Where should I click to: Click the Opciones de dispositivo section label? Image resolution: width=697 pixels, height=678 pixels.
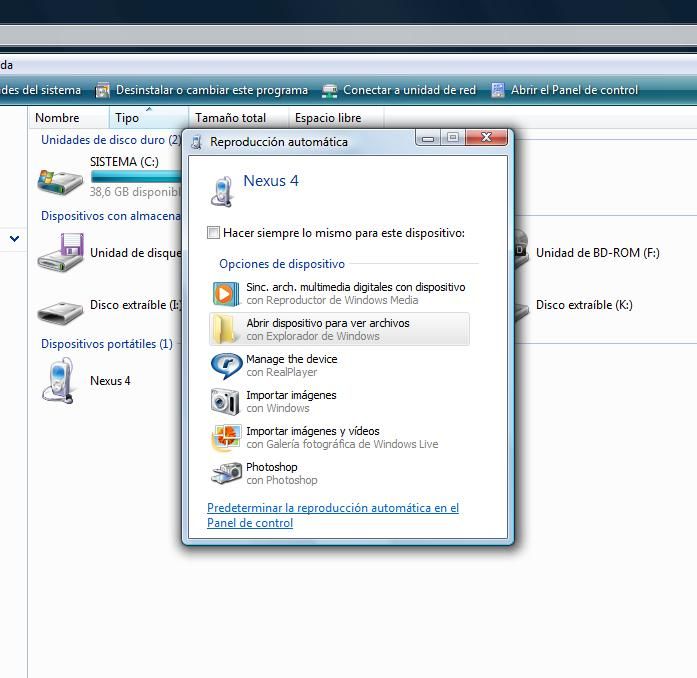point(282,264)
